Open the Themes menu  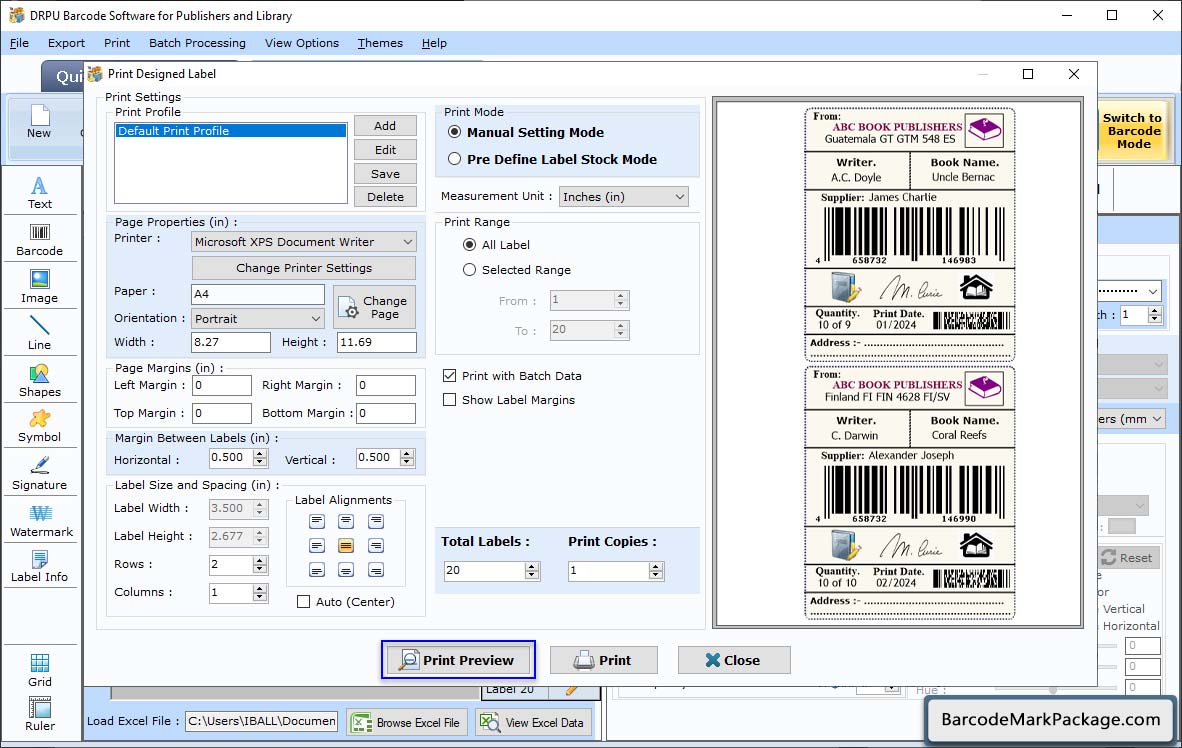pos(380,43)
